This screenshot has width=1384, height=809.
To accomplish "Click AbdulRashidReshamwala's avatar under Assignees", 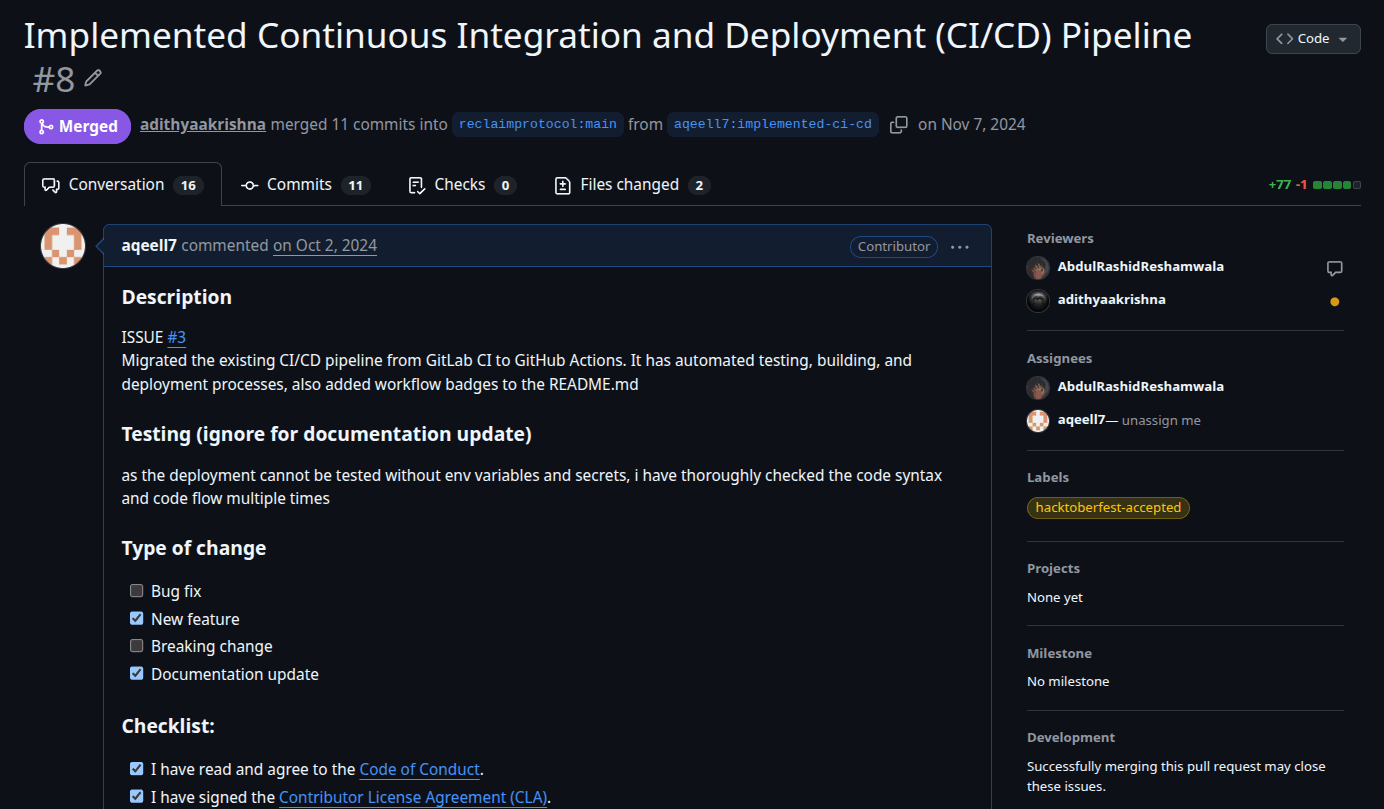I will (1038, 387).
